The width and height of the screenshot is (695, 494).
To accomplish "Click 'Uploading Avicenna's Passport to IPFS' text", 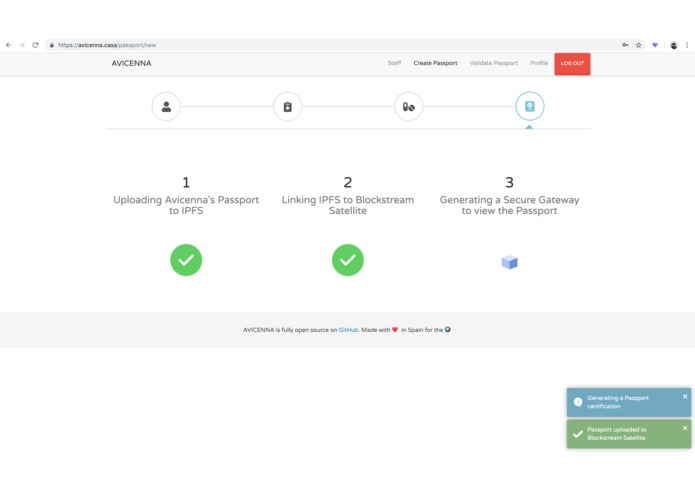I will coord(186,205).
